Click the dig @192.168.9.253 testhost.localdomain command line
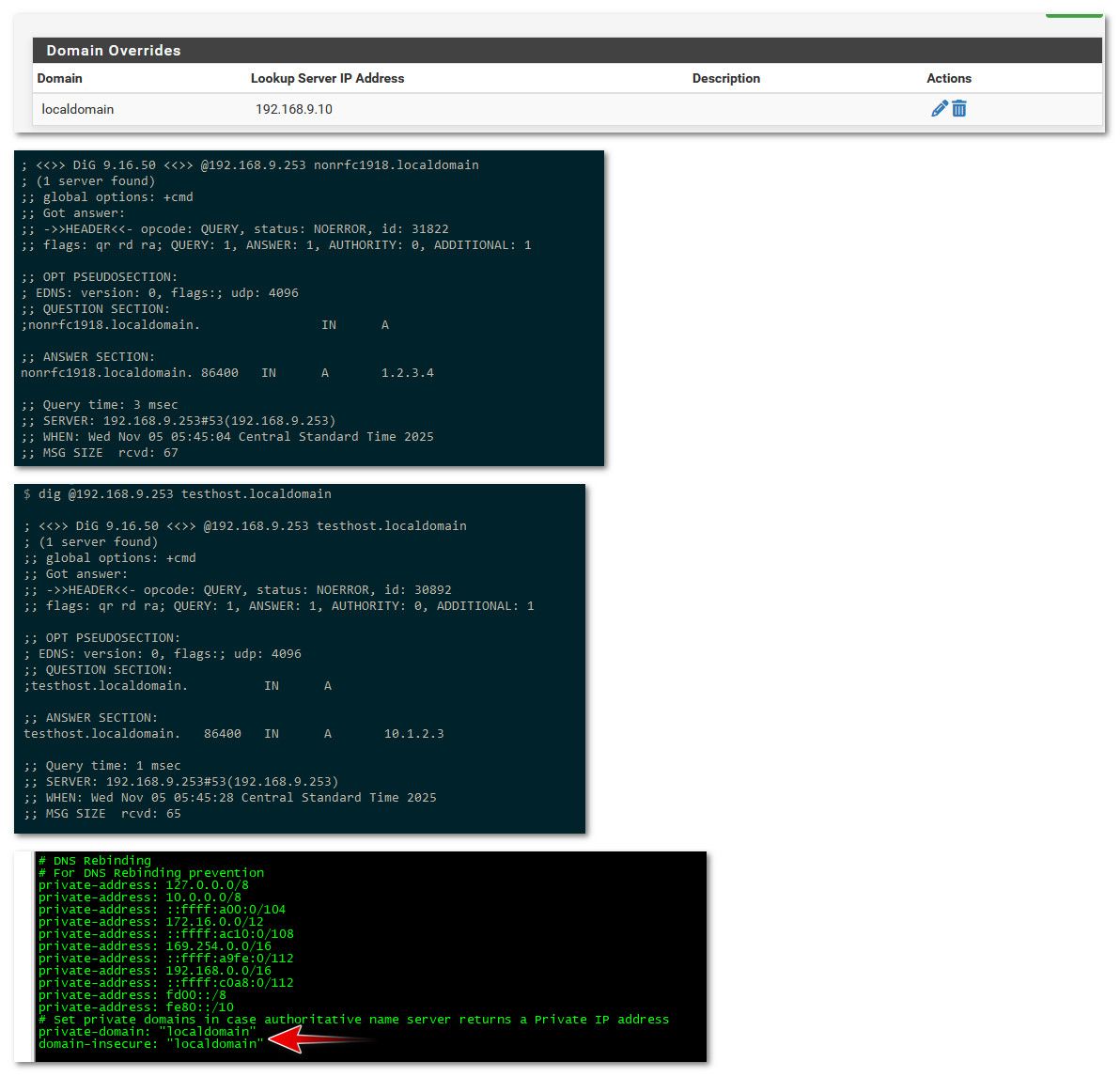This screenshot has width=1120, height=1077. tap(178, 494)
